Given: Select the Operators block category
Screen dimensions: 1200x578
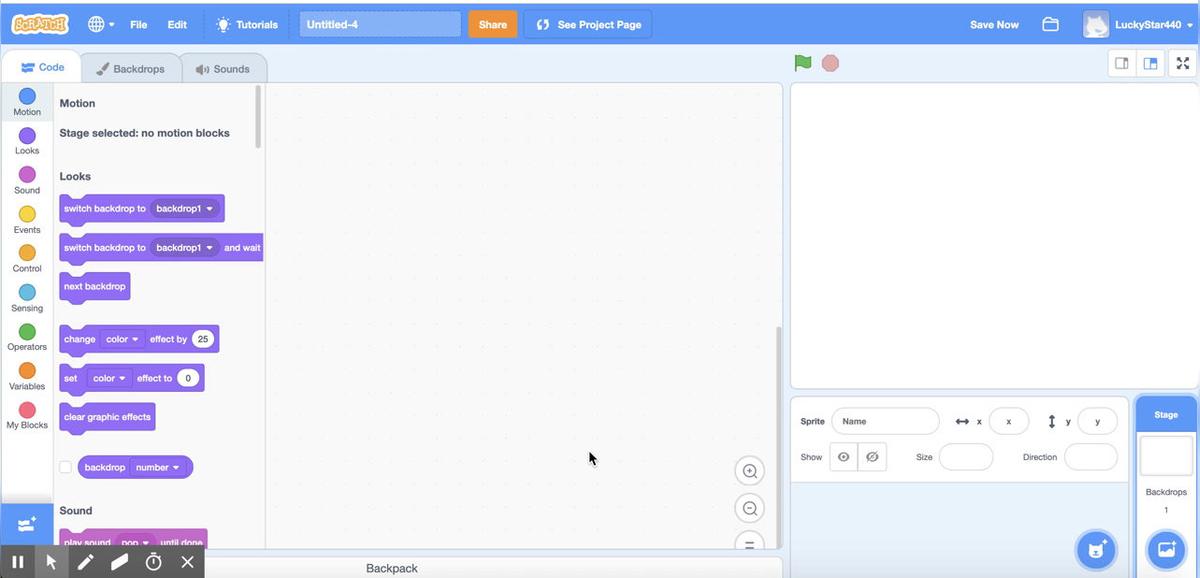Looking at the screenshot, I should point(27,336).
